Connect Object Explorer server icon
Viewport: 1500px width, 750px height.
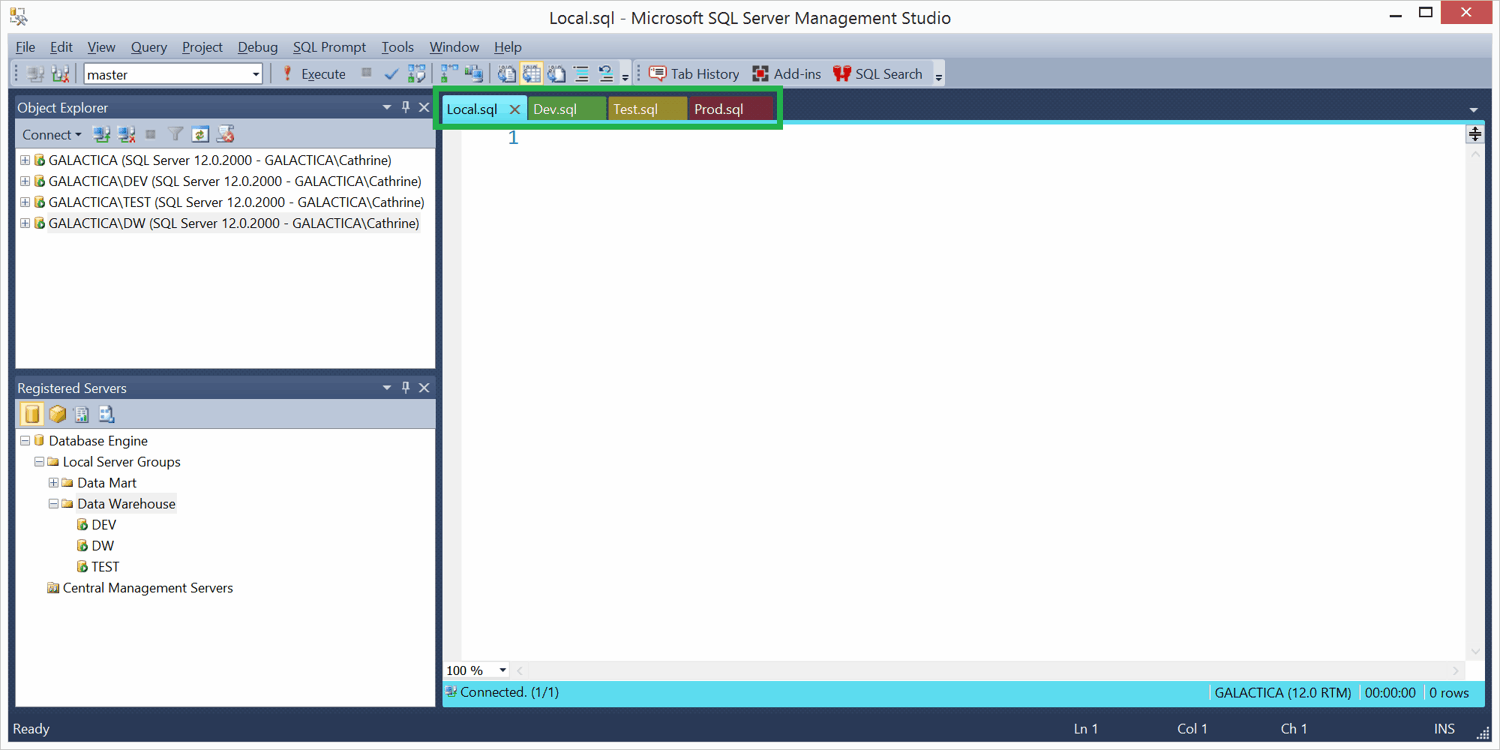tap(101, 134)
